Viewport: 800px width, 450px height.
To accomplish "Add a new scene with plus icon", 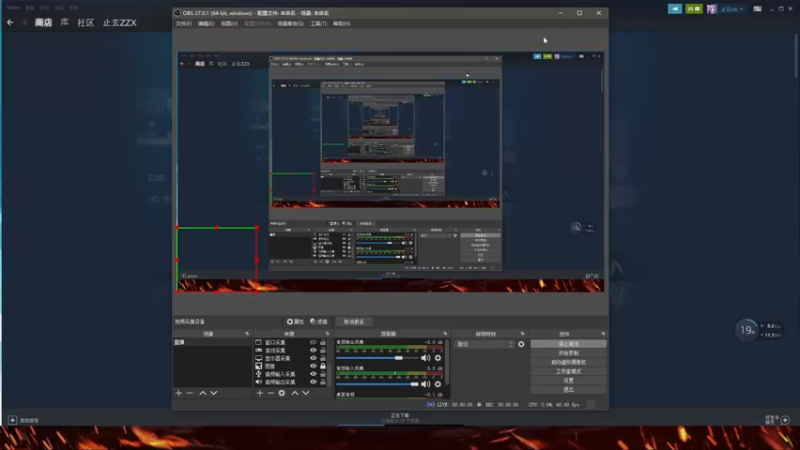I will tap(179, 393).
